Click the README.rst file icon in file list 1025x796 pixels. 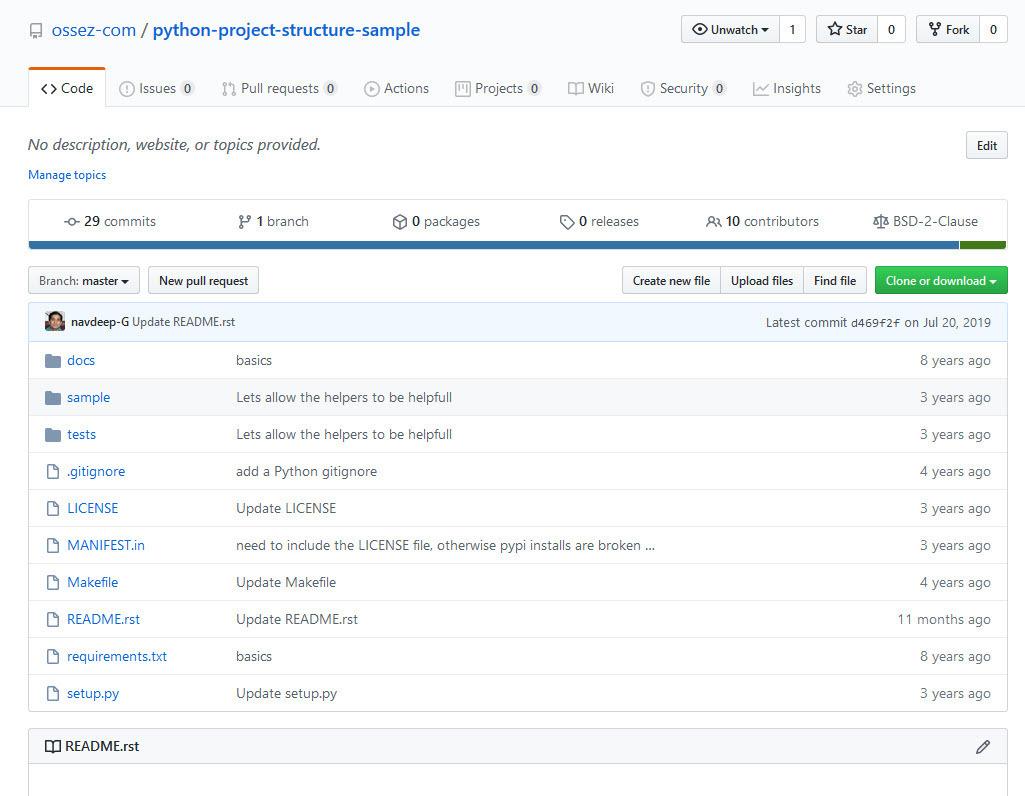tap(53, 620)
